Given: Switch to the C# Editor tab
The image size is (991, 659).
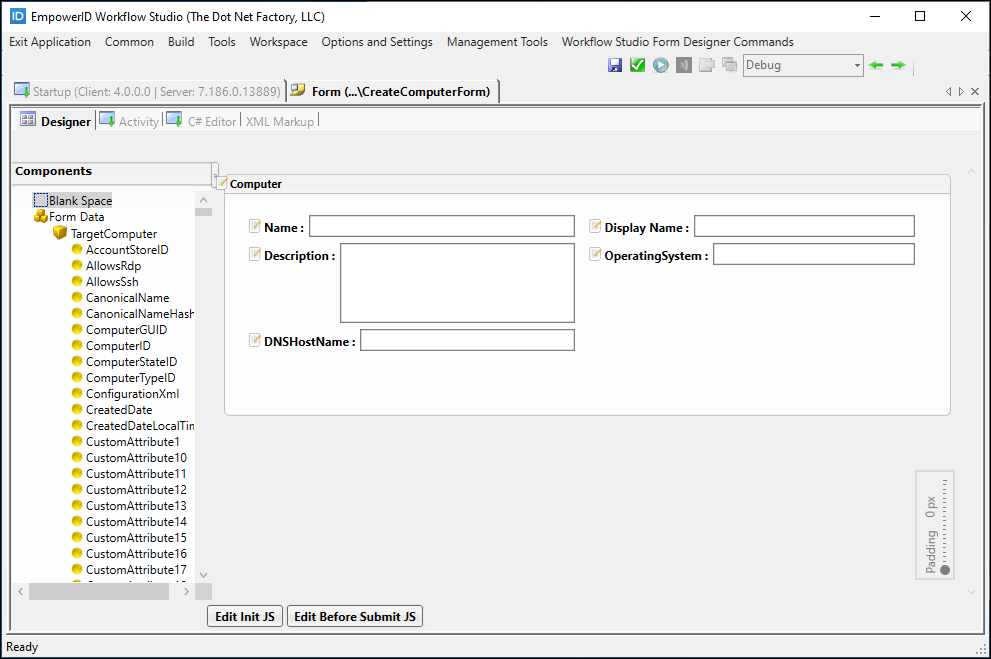Looking at the screenshot, I should click(x=211, y=121).
